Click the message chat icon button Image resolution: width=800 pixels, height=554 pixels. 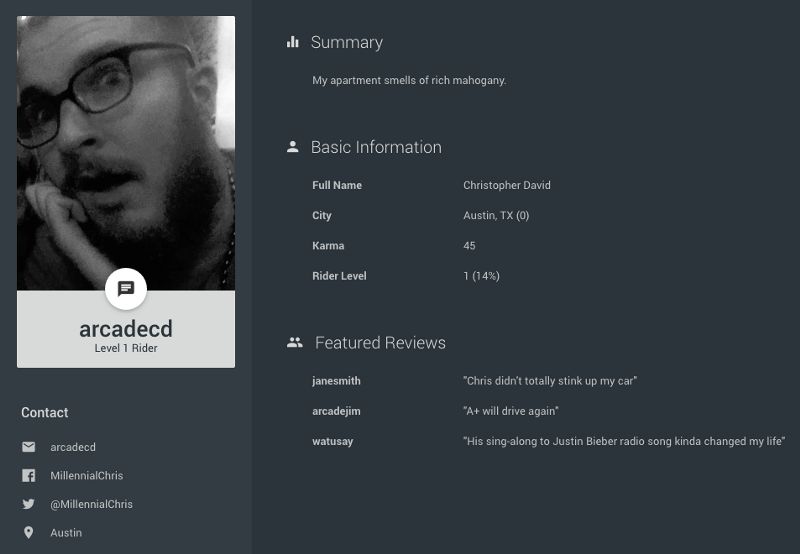(x=126, y=289)
